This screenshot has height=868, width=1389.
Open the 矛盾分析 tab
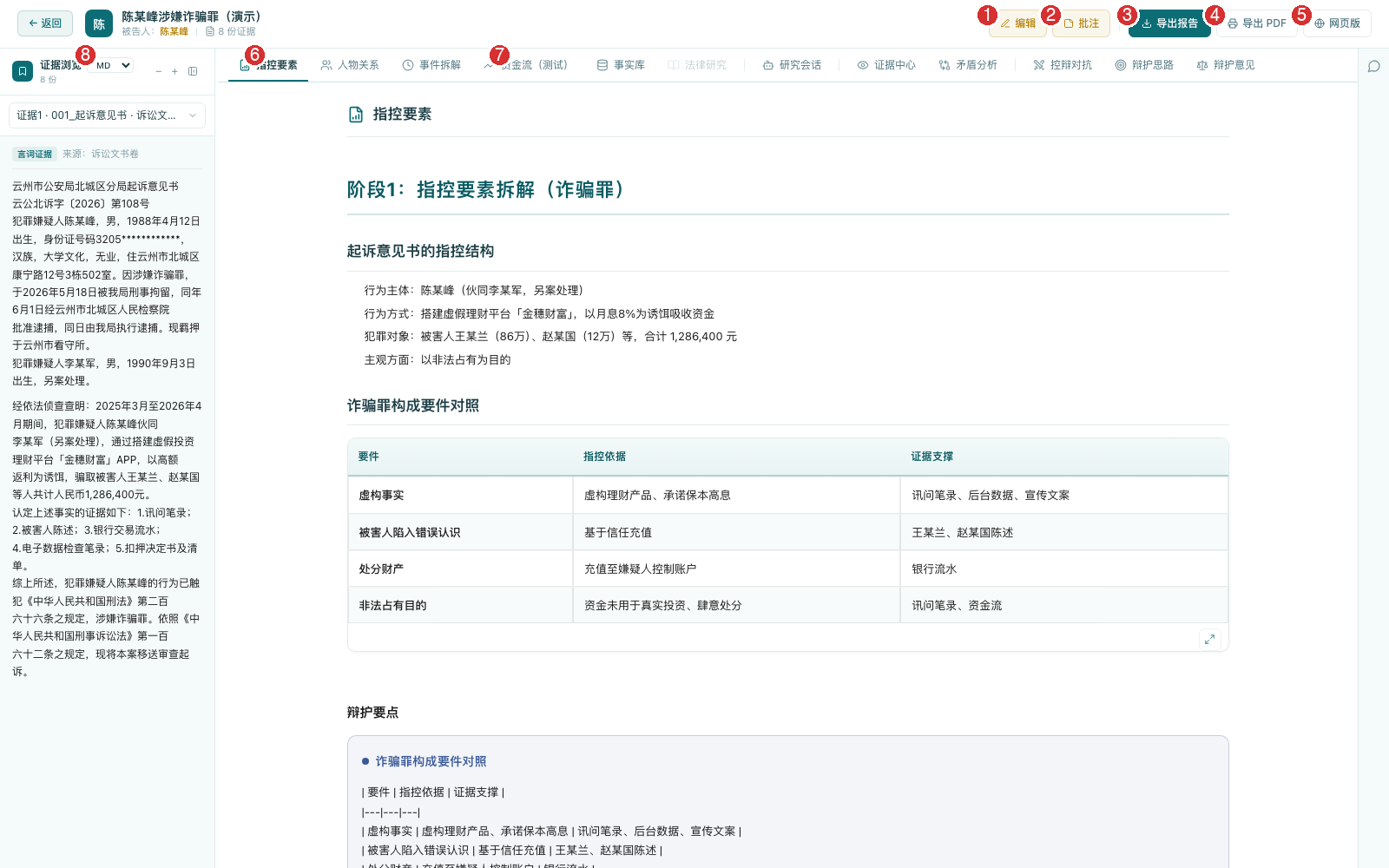point(968,65)
